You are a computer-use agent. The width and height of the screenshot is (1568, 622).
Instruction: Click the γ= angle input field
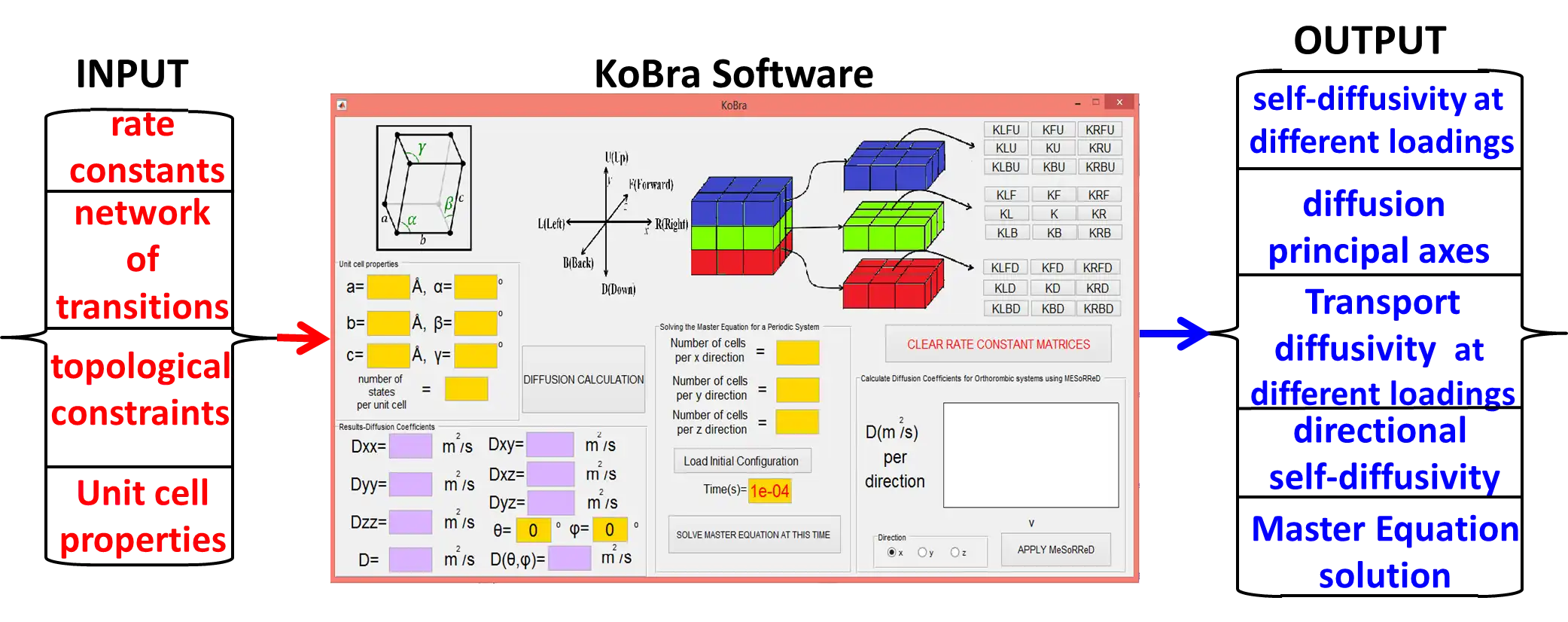pos(476,355)
